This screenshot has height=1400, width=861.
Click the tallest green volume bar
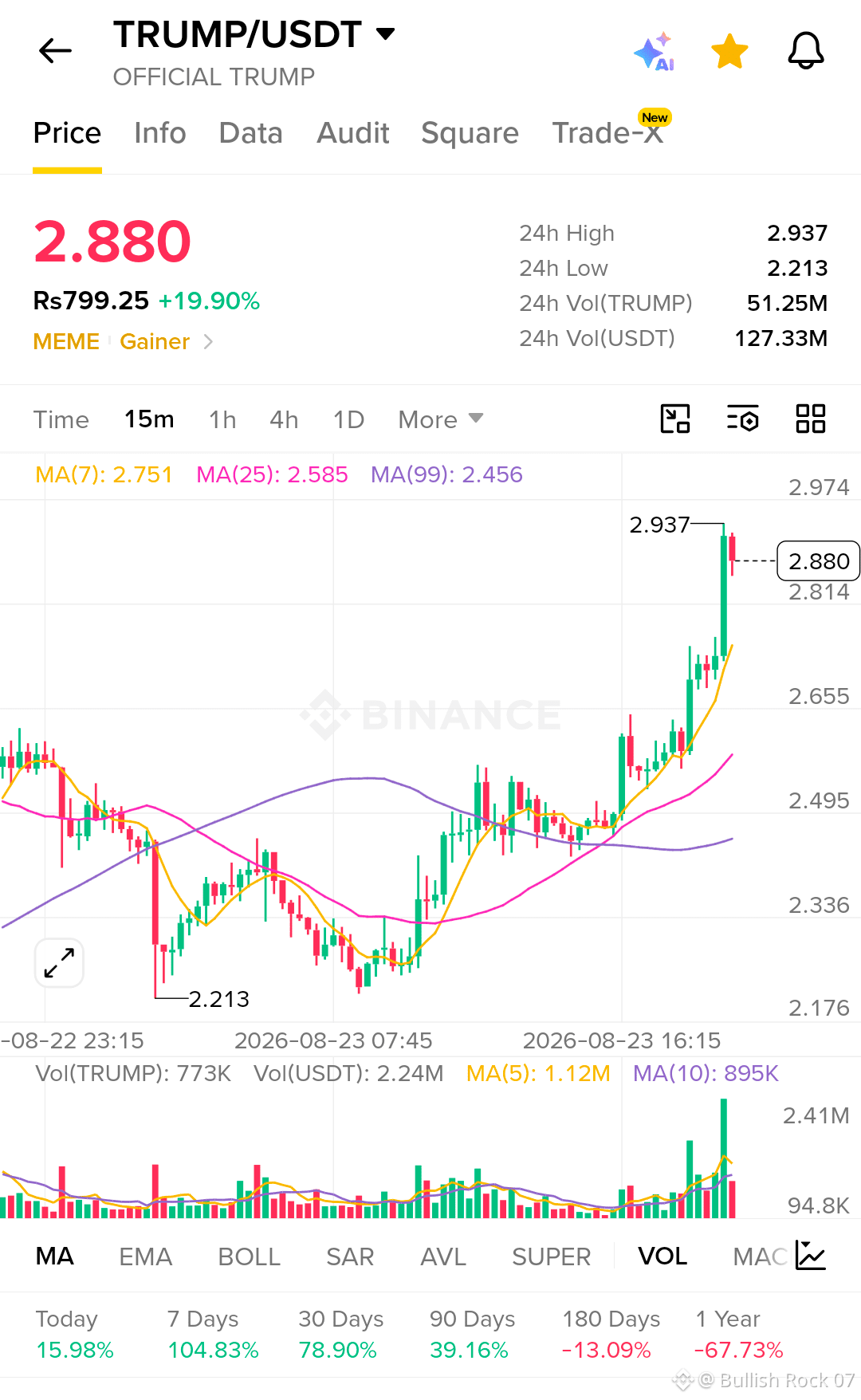(x=724, y=1158)
